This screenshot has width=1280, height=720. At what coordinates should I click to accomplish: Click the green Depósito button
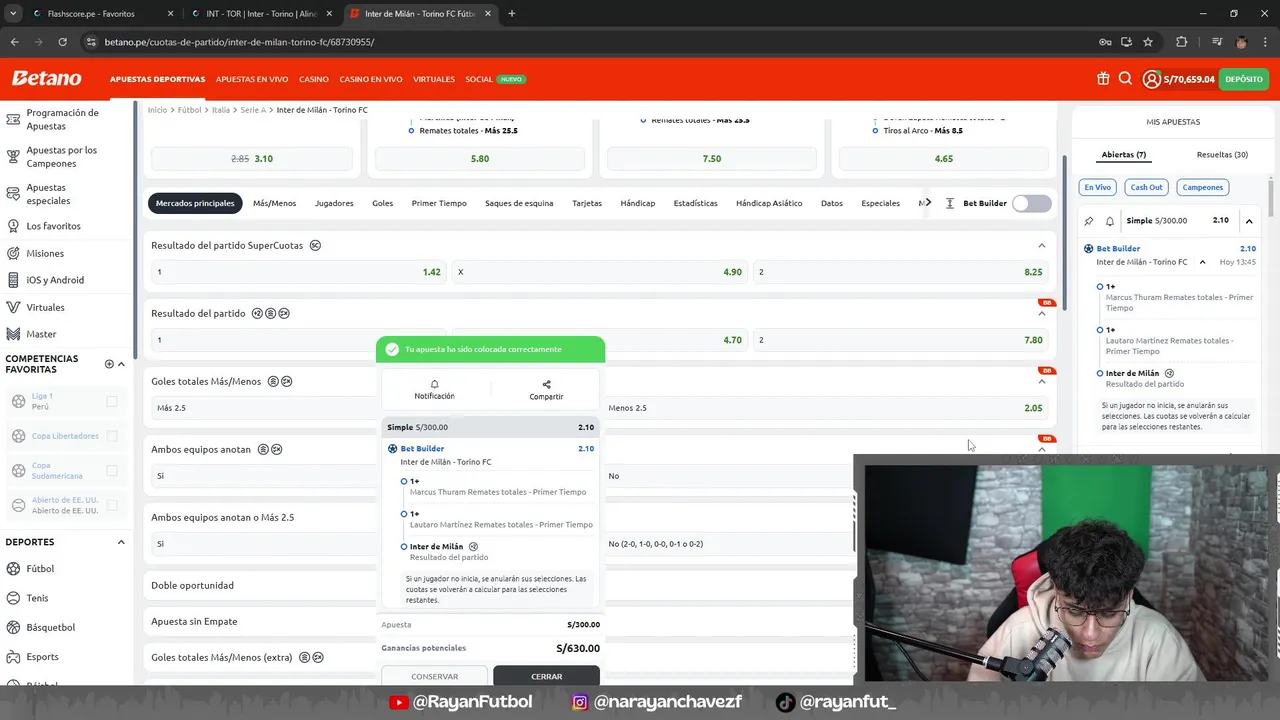click(x=1244, y=79)
